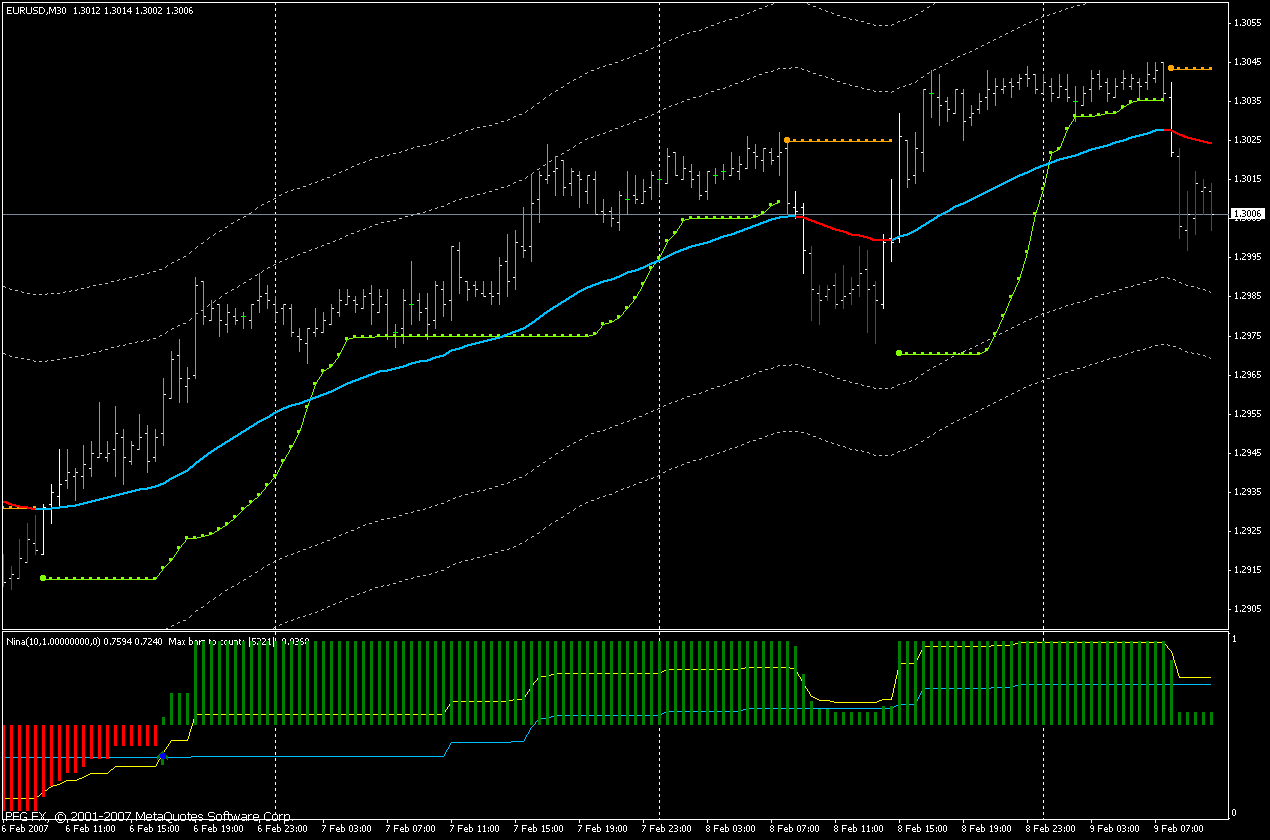Click the 7 Feb 19:00 time label
The width and height of the screenshot is (1270, 840).
pyautogui.click(x=602, y=829)
